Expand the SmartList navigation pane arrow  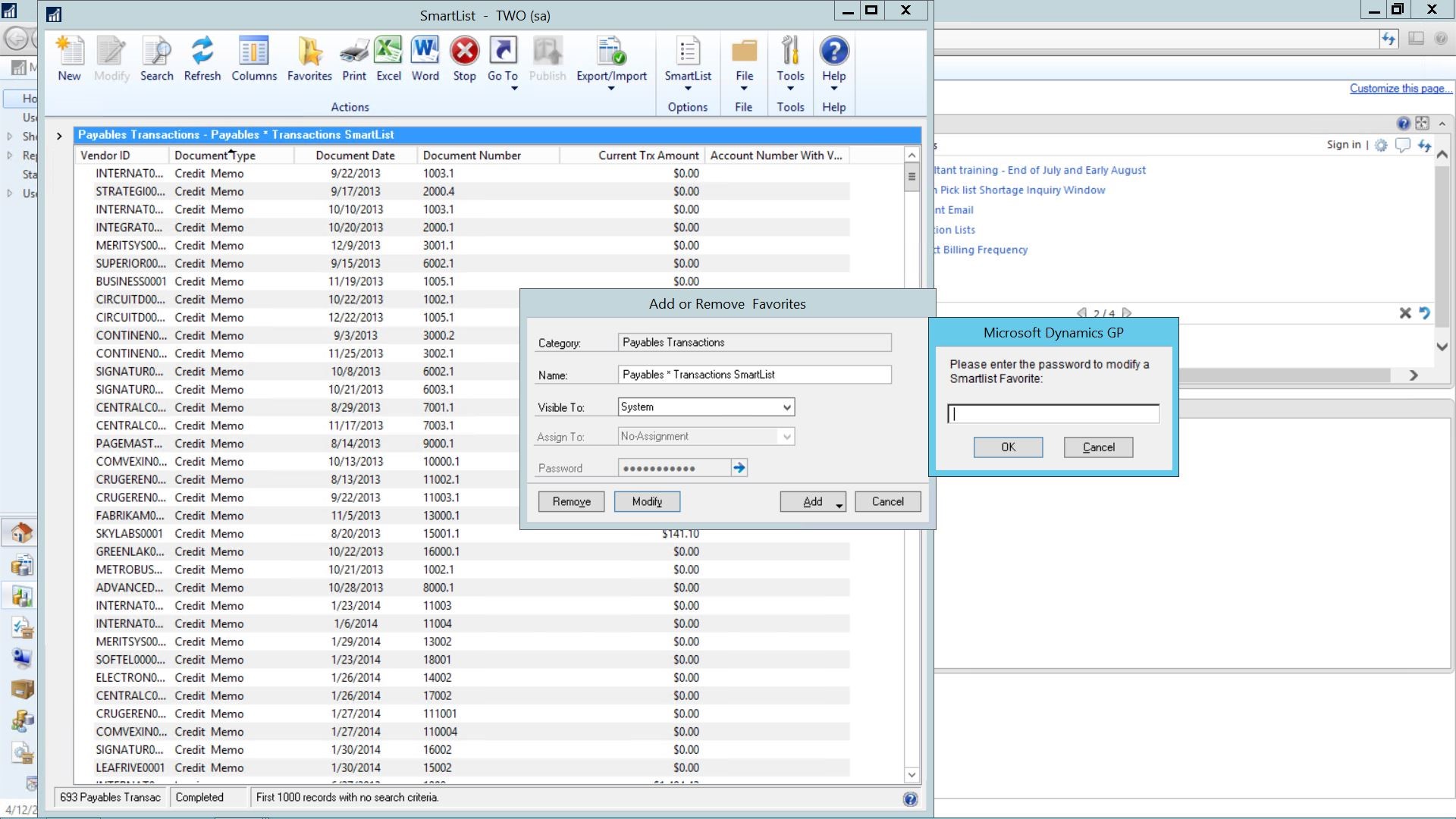tap(59, 136)
